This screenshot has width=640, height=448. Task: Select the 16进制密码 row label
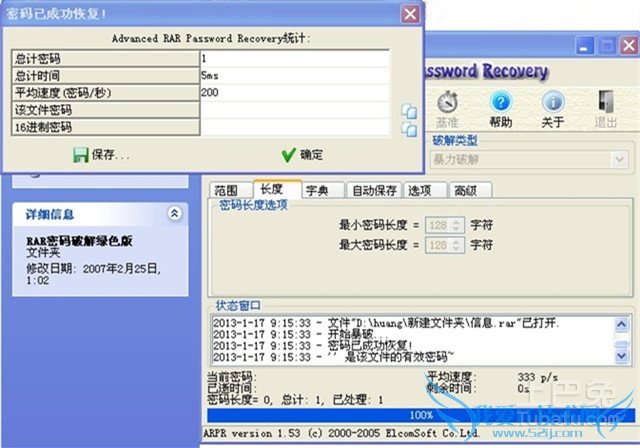pyautogui.click(x=106, y=127)
